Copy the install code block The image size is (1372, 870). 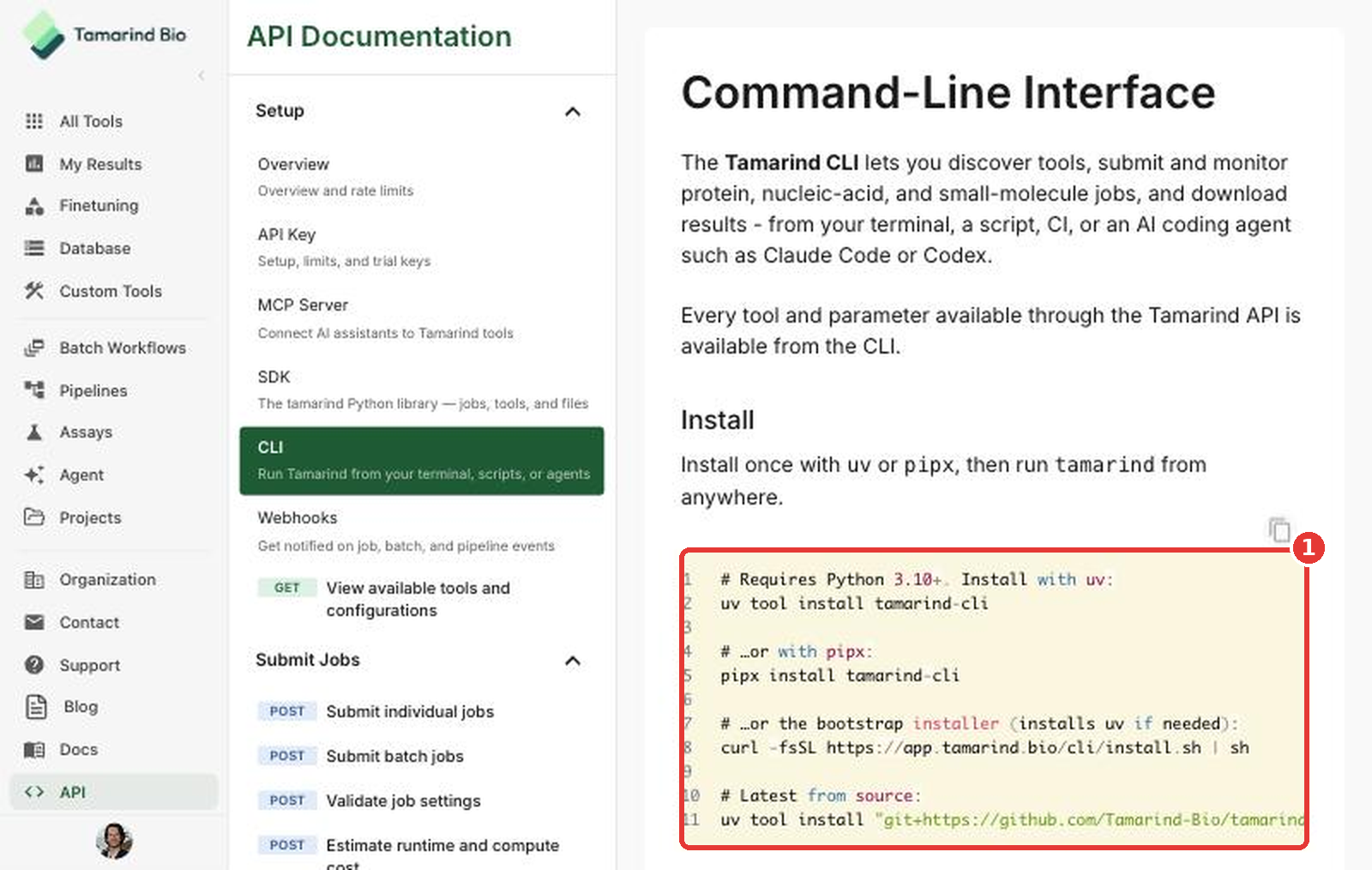click(x=1279, y=530)
